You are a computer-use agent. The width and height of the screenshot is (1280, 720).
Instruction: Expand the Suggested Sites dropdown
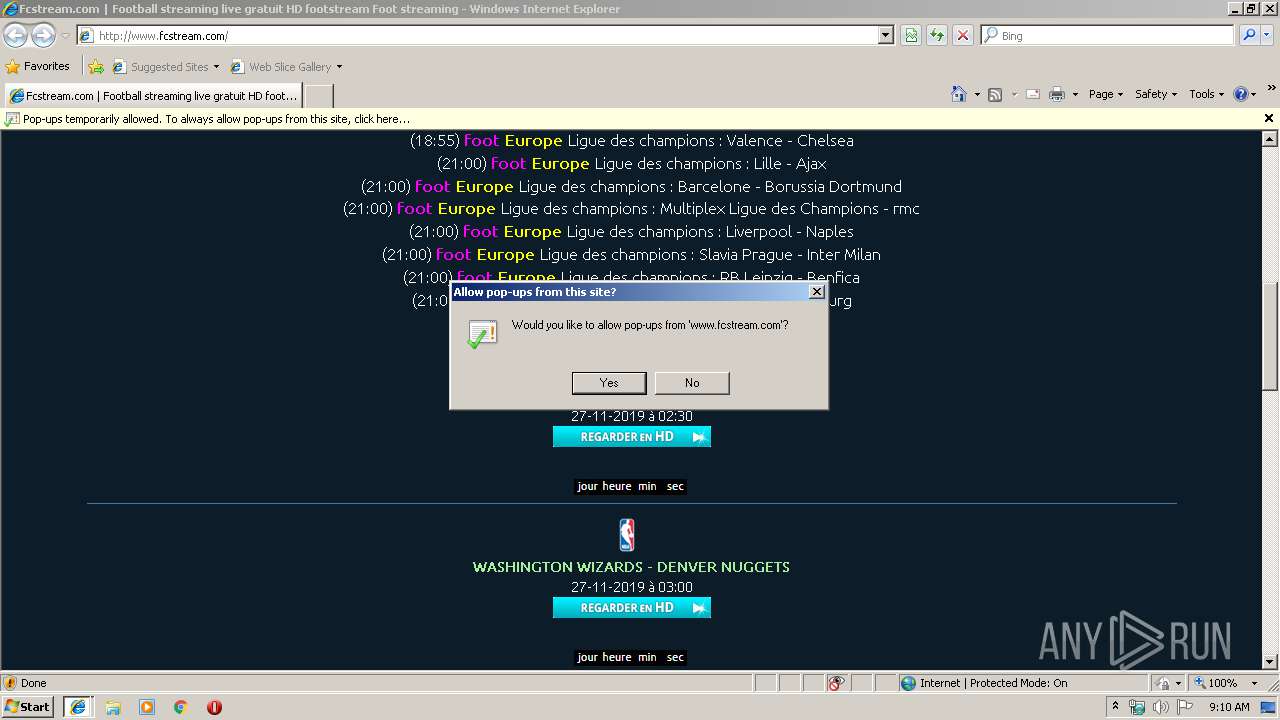216,67
